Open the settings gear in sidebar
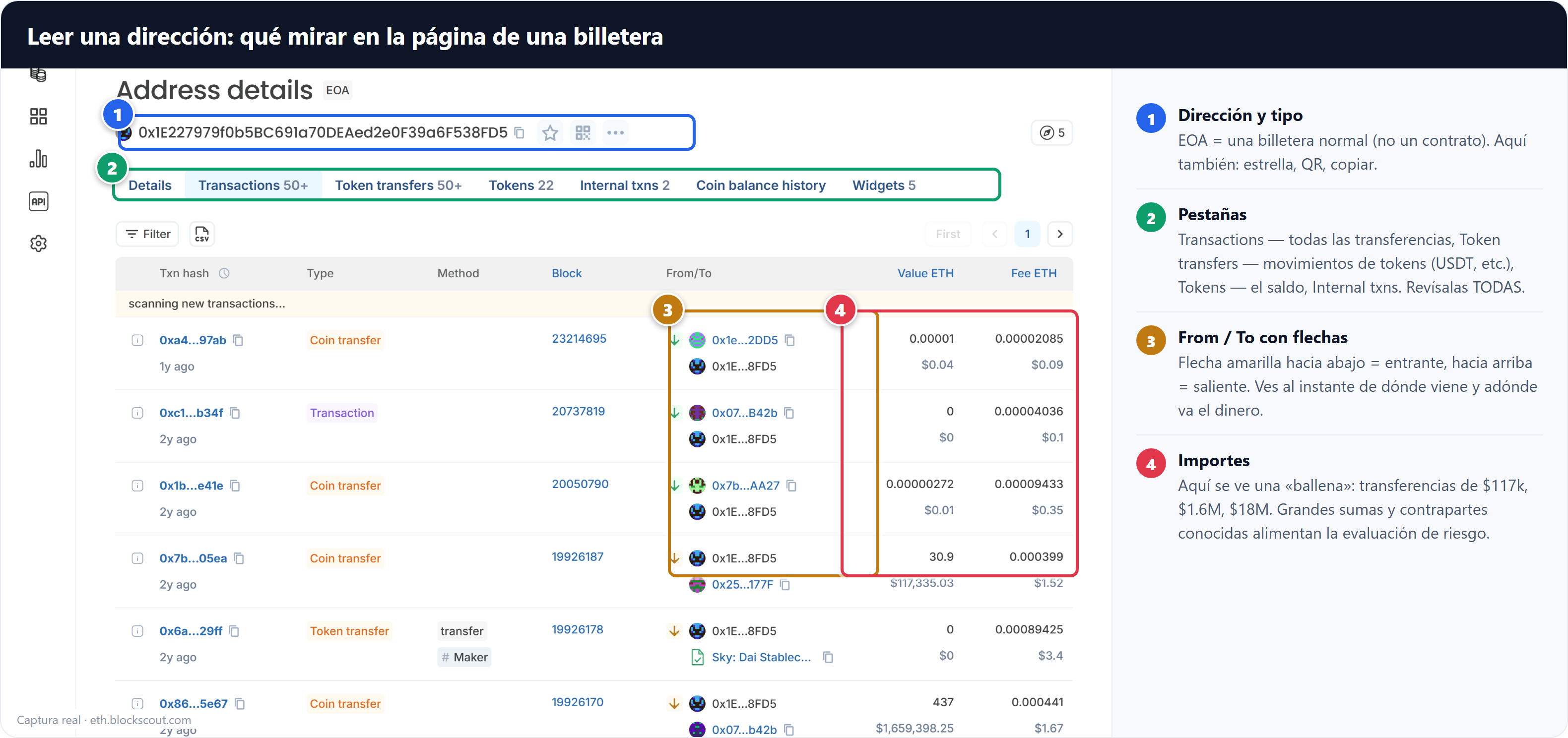Image resolution: width=1568 pixels, height=738 pixels. [38, 244]
